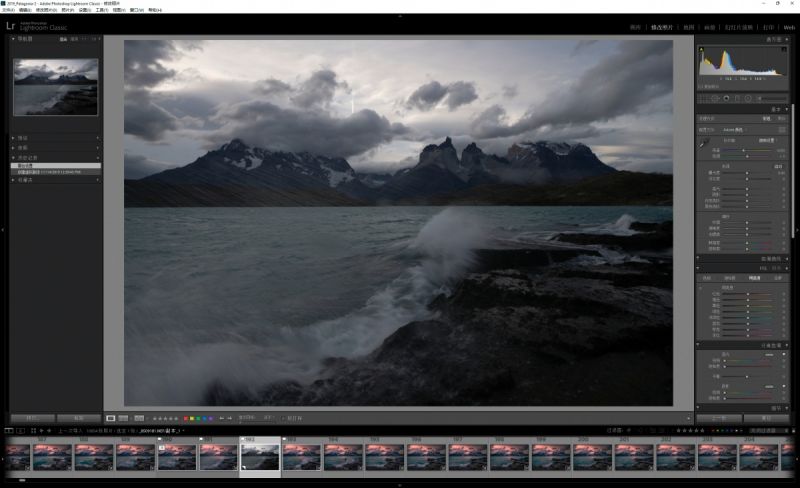Go to next photo arrow in toolbar
Image resolution: width=800 pixels, height=488 pixels.
(230, 418)
